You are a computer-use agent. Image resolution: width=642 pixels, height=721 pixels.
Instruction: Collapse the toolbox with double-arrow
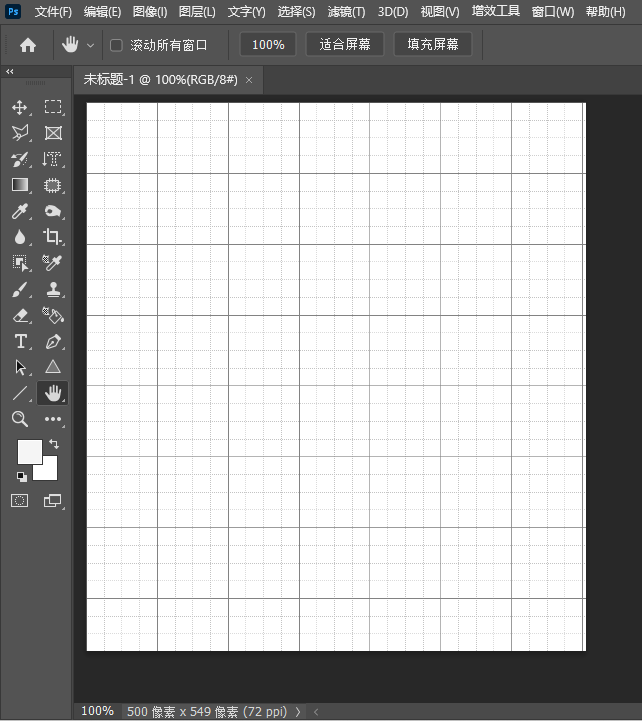coord(10,71)
